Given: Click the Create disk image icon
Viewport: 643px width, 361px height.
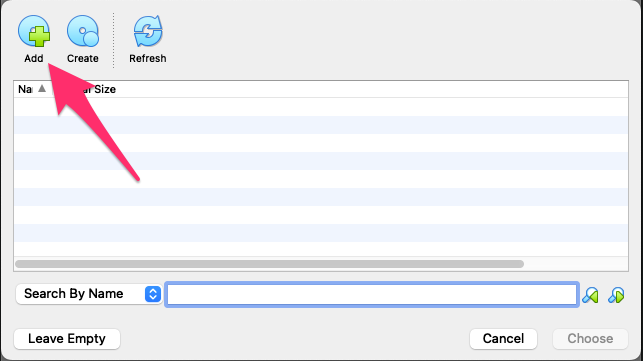Looking at the screenshot, I should (83, 31).
